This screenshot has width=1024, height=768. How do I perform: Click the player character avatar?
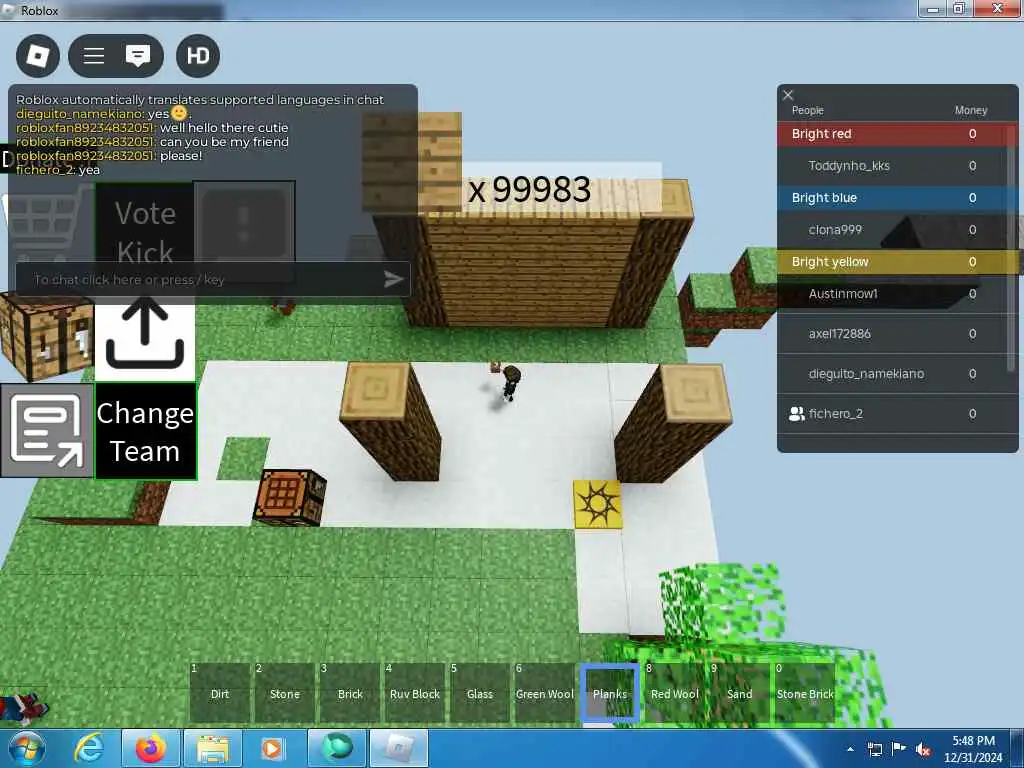coord(510,383)
